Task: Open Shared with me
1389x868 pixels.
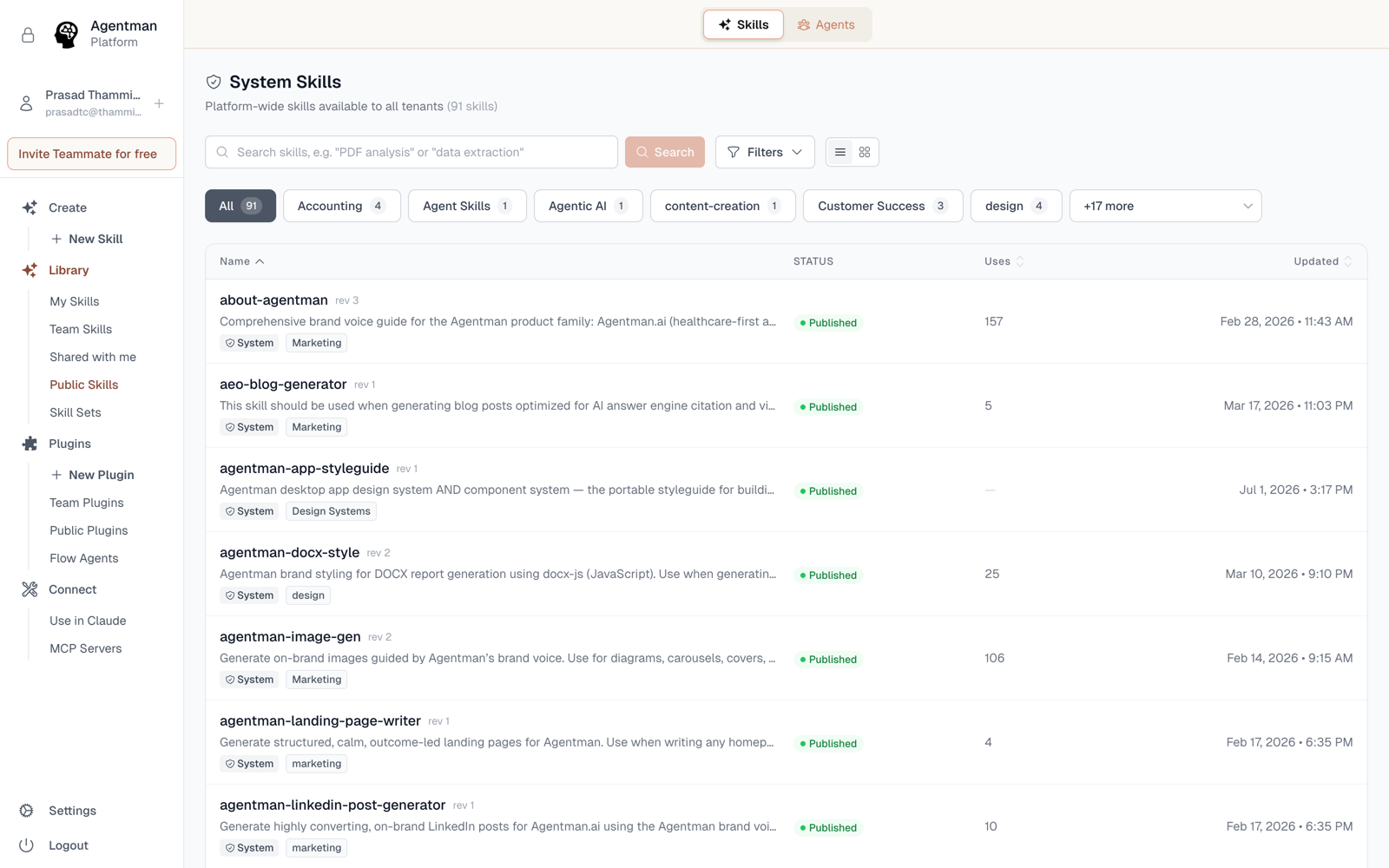Action: click(93, 357)
